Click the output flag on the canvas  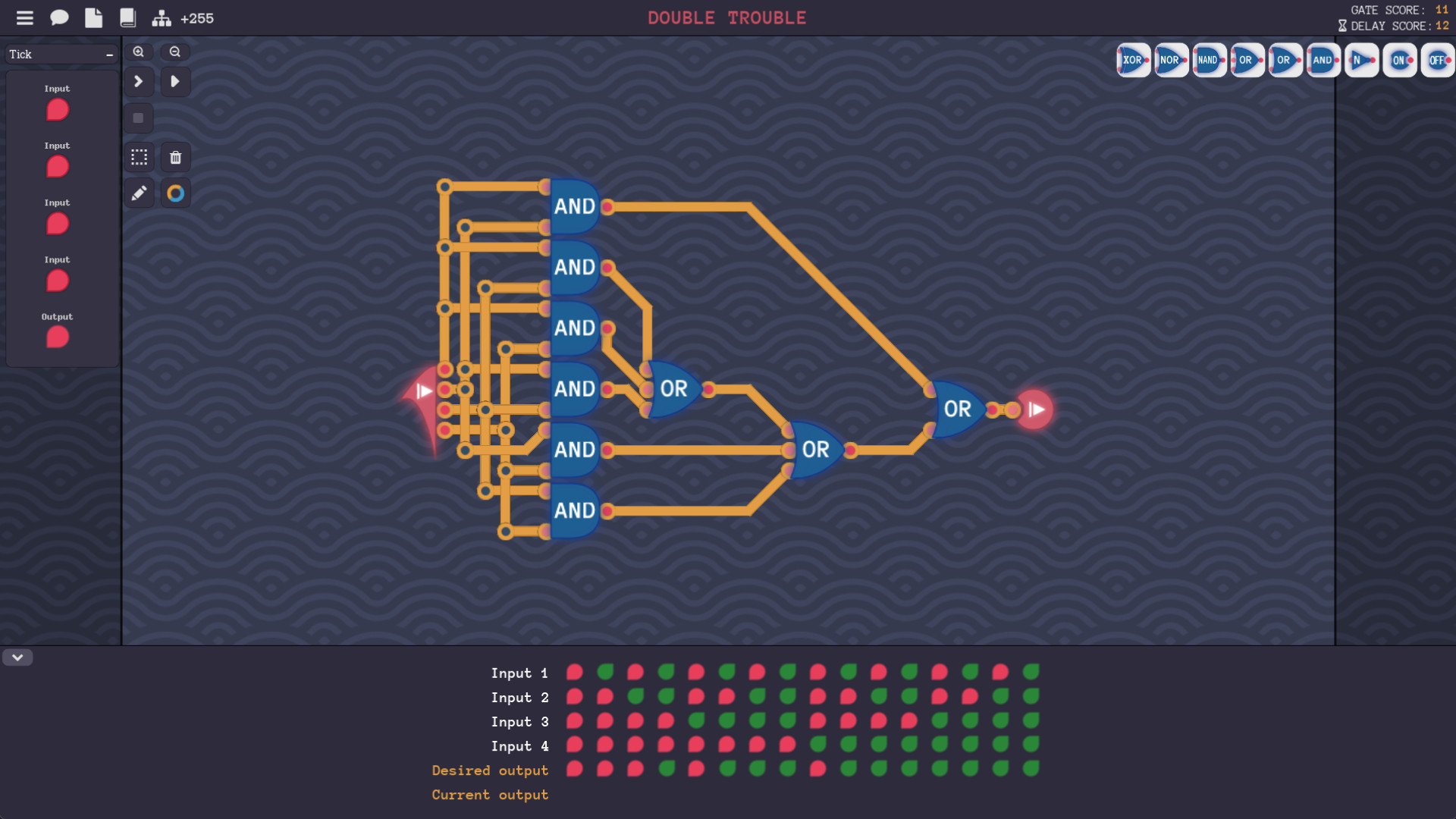point(1034,409)
